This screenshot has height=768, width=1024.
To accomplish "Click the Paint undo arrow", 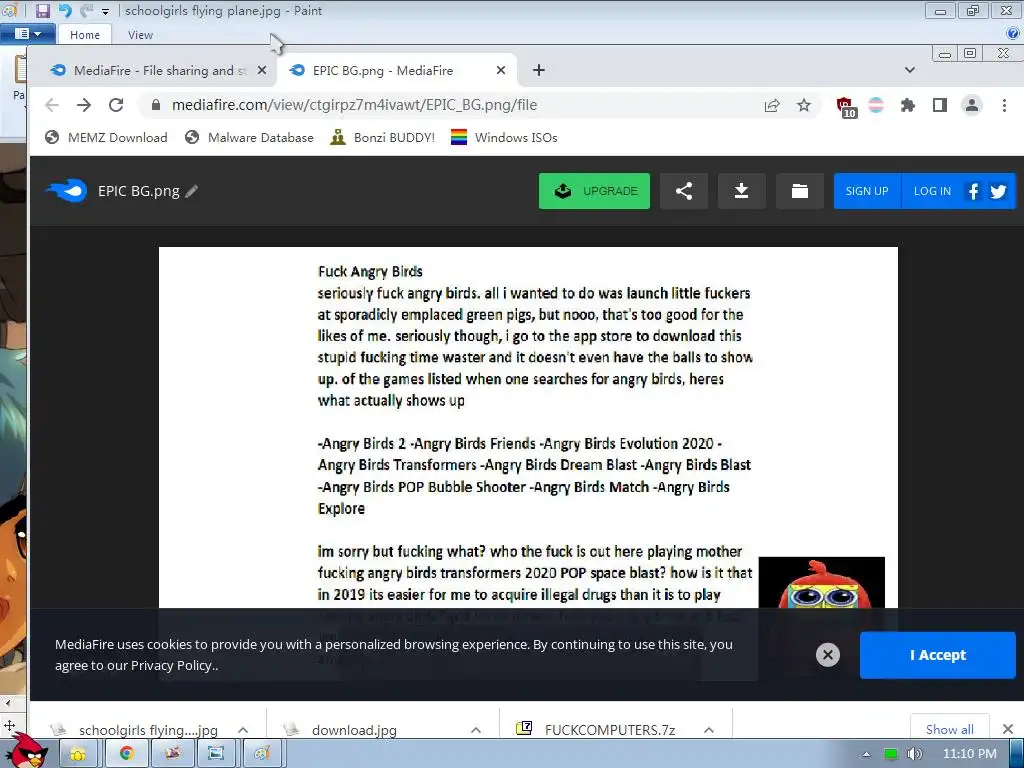I will click(x=65, y=10).
